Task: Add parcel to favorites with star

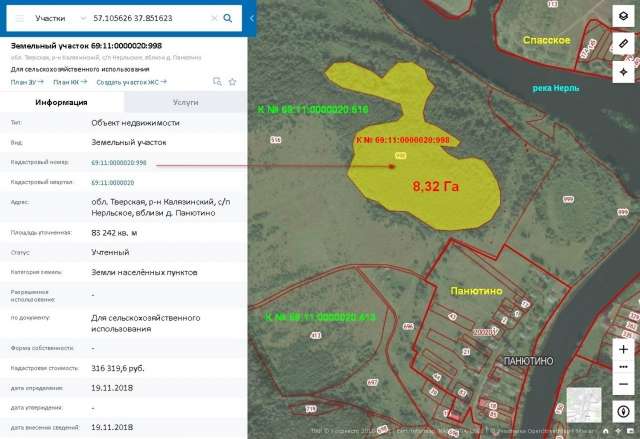Action: (232, 82)
